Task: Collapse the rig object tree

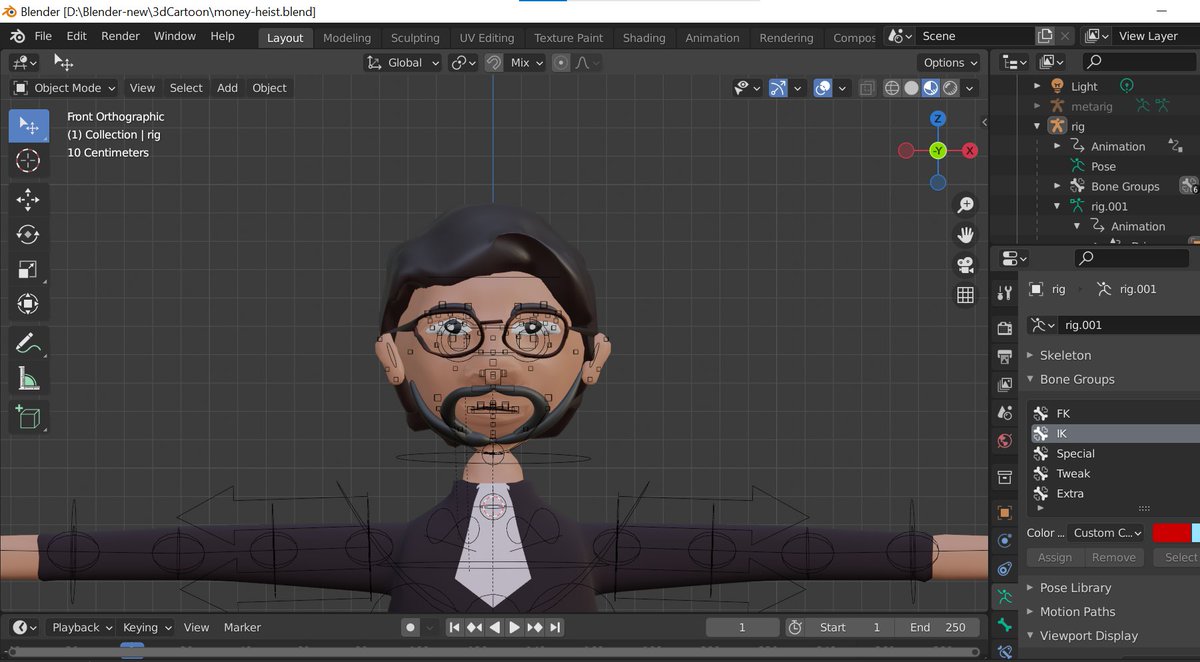Action: point(1037,126)
